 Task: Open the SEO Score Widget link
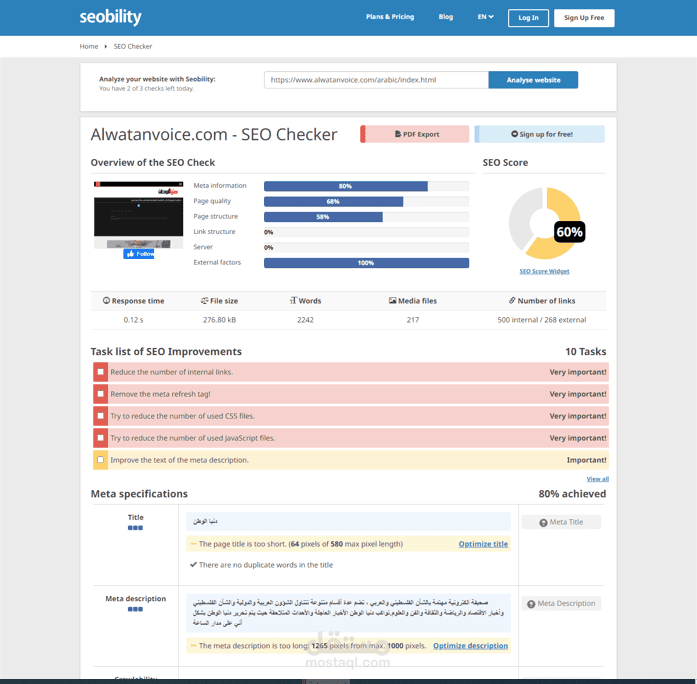[544, 271]
